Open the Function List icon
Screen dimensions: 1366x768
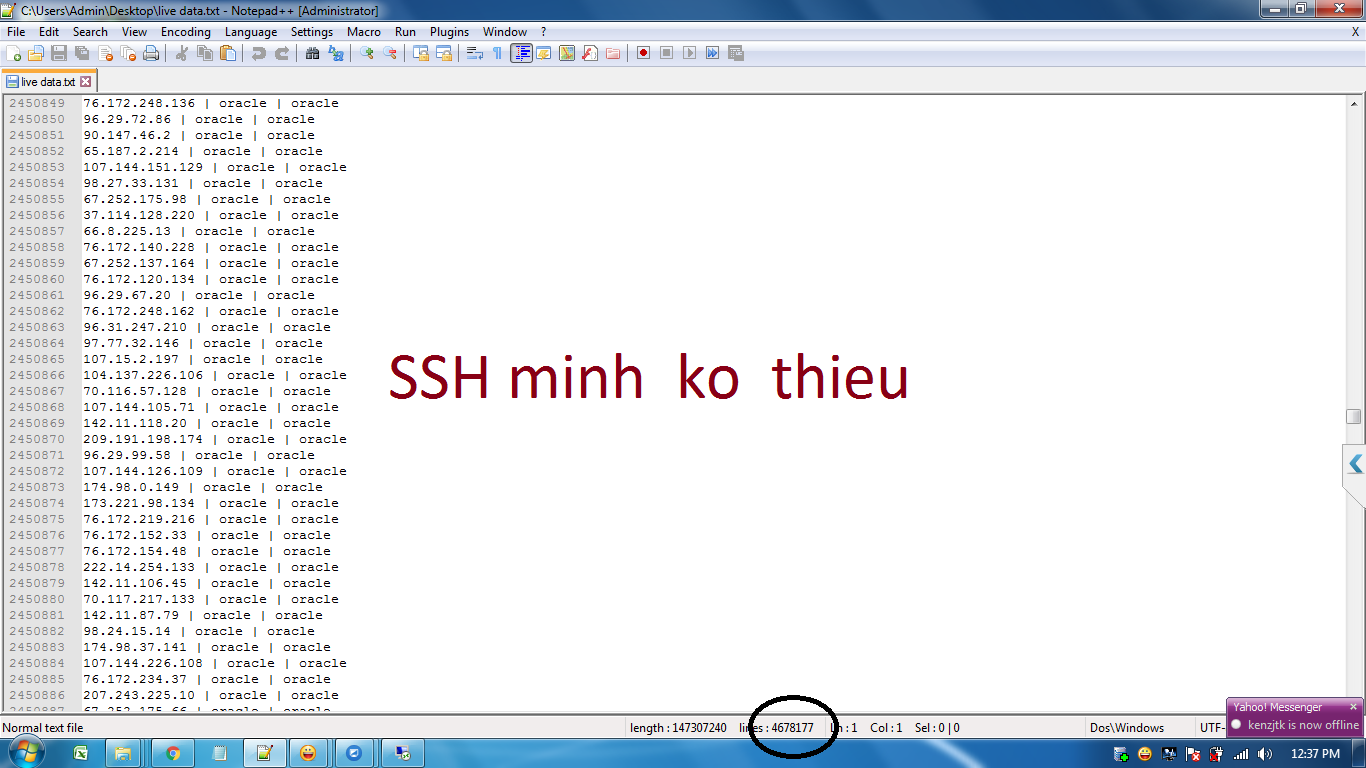click(590, 53)
